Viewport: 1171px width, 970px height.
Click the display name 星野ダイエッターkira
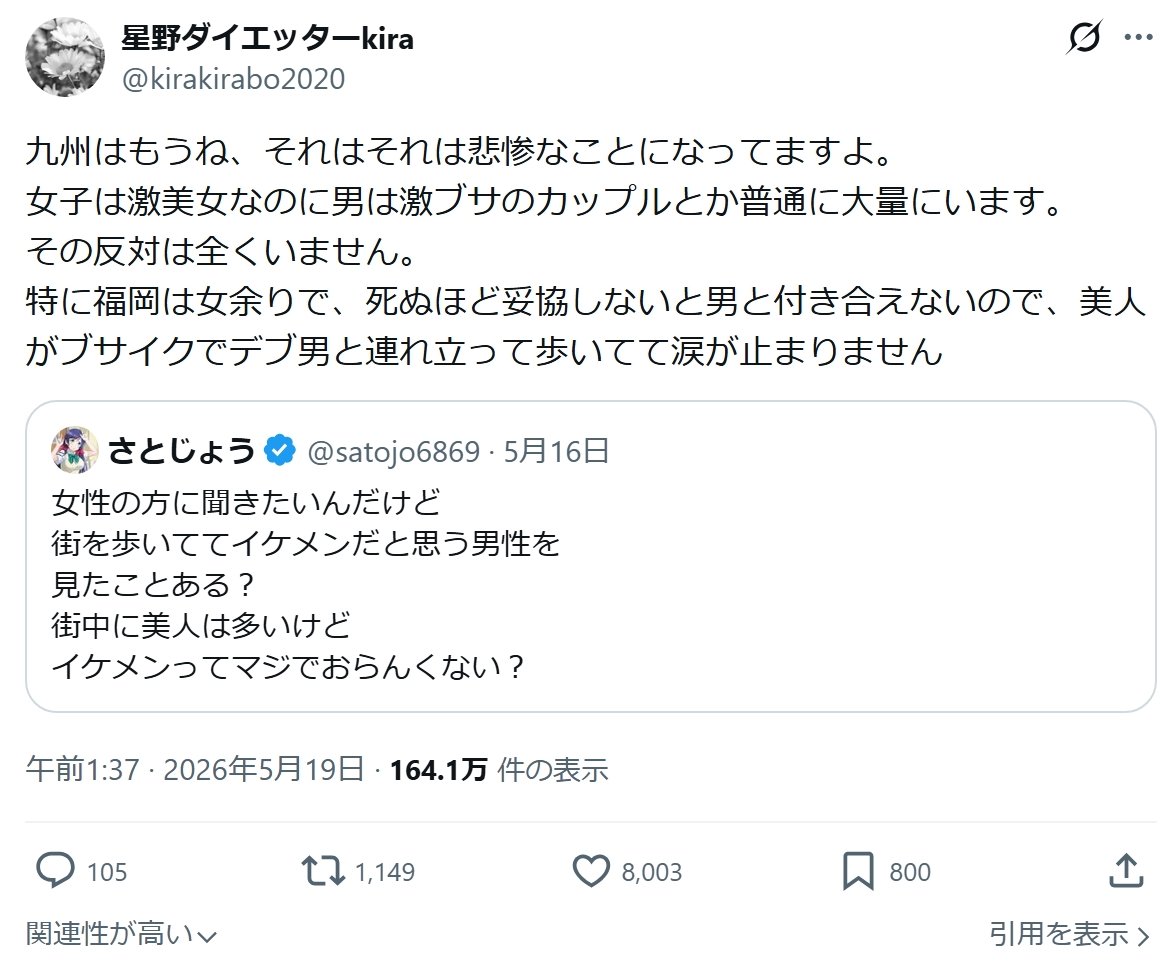pos(267,37)
